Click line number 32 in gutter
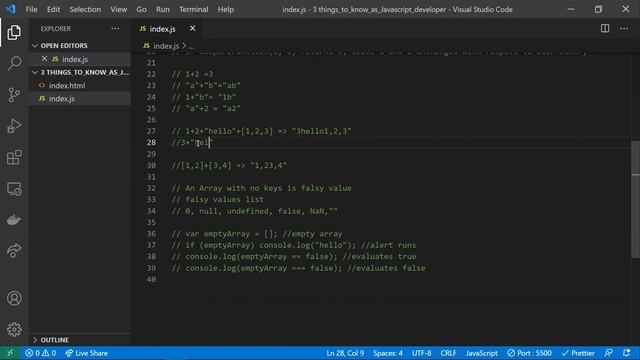This screenshot has width=640, height=360. coord(151,188)
